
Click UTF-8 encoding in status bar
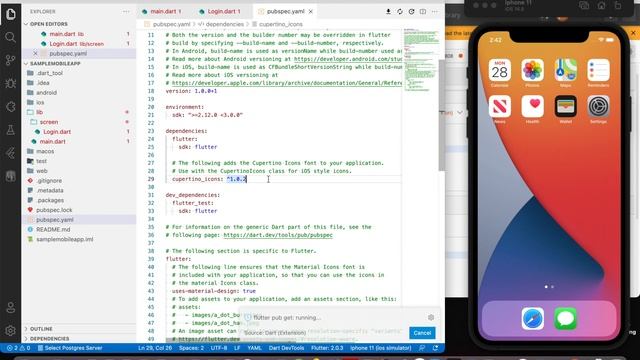(x=219, y=348)
